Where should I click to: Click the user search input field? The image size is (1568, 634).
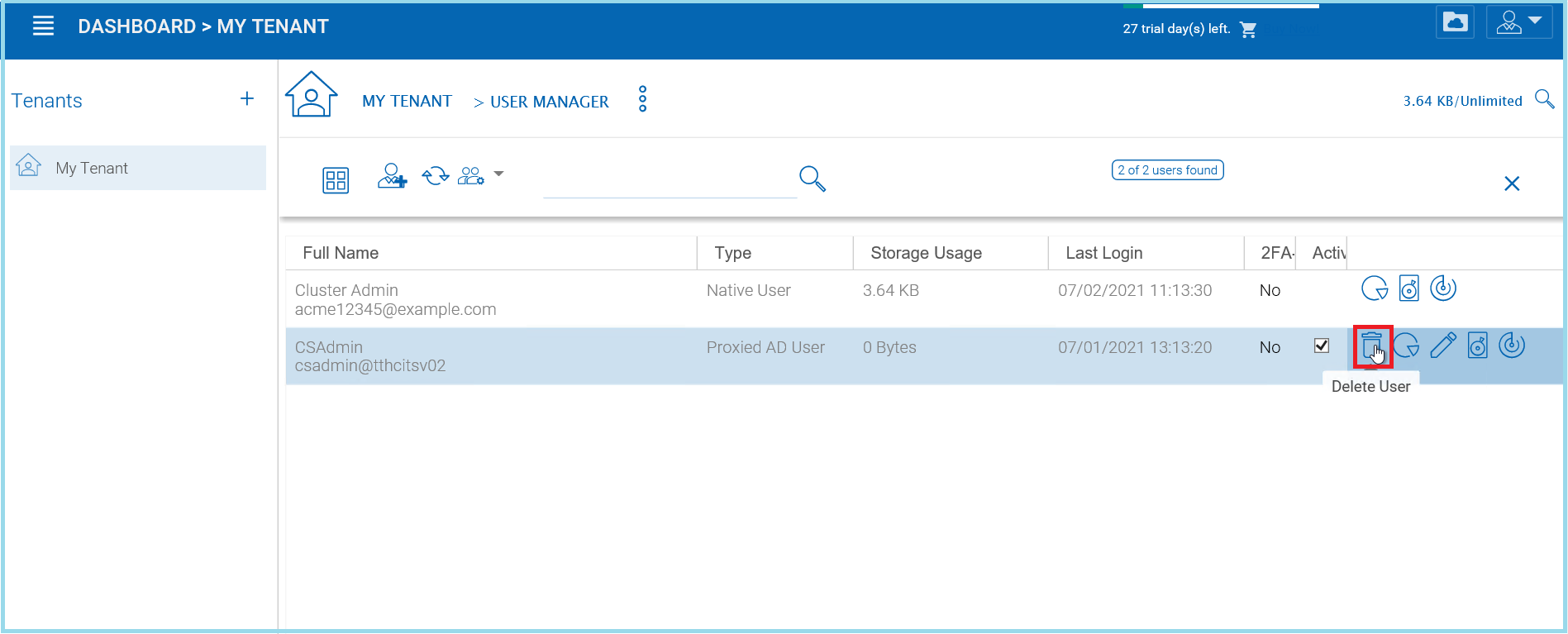point(670,180)
